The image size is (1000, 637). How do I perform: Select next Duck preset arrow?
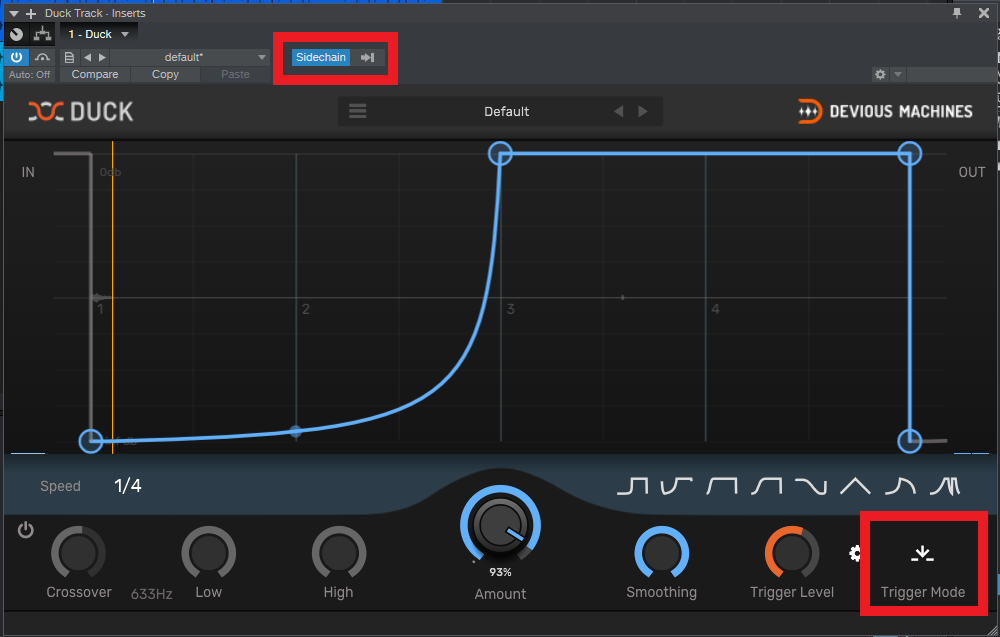pyautogui.click(x=643, y=112)
